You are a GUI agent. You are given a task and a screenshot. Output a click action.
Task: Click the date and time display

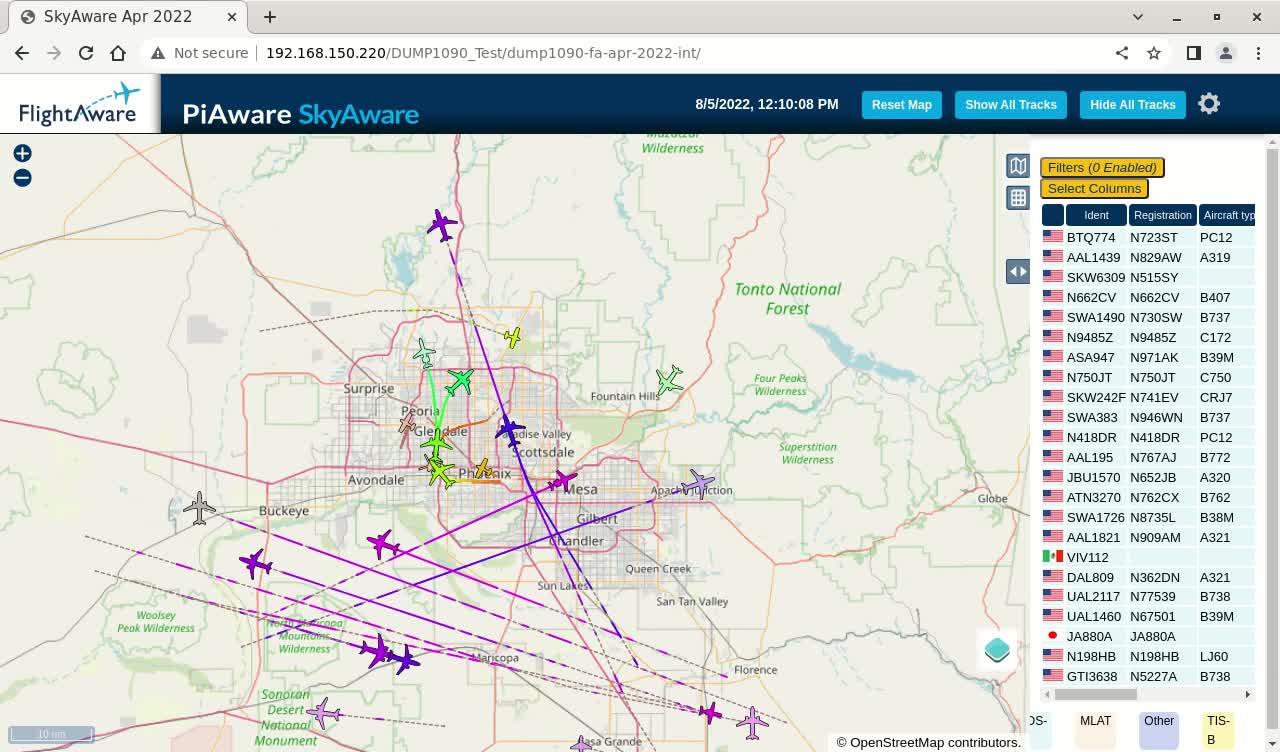(x=766, y=104)
